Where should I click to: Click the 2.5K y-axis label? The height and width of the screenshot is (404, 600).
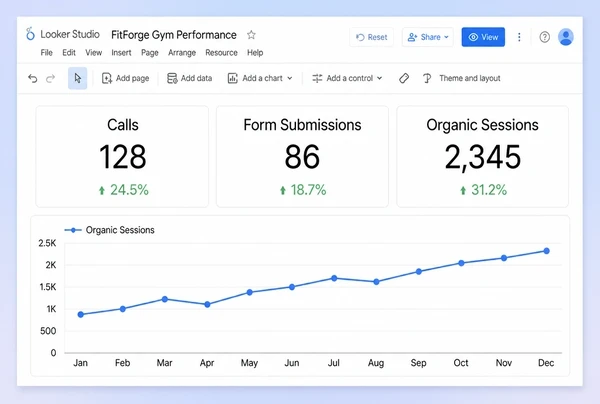47,243
